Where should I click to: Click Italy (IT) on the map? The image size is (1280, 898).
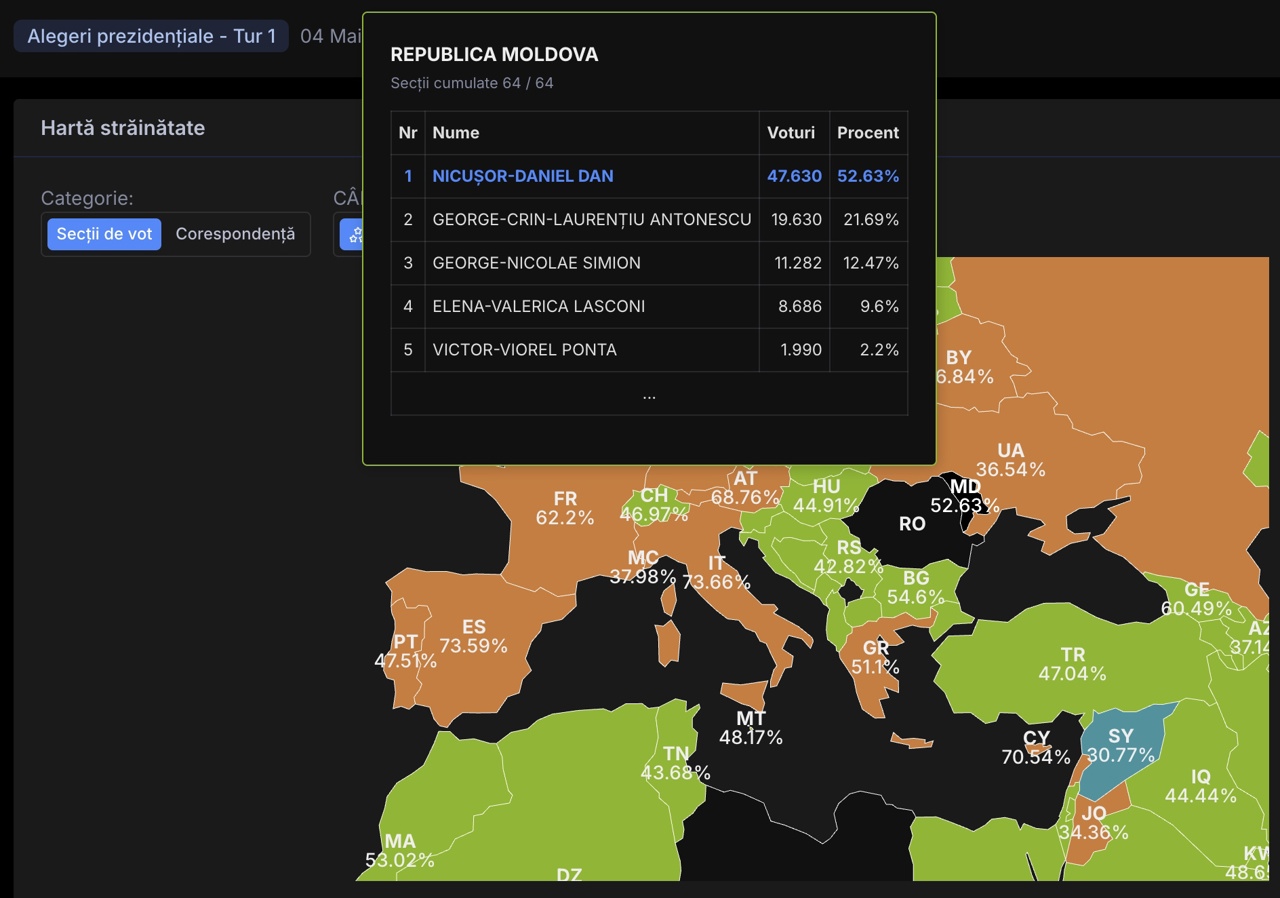point(717,571)
